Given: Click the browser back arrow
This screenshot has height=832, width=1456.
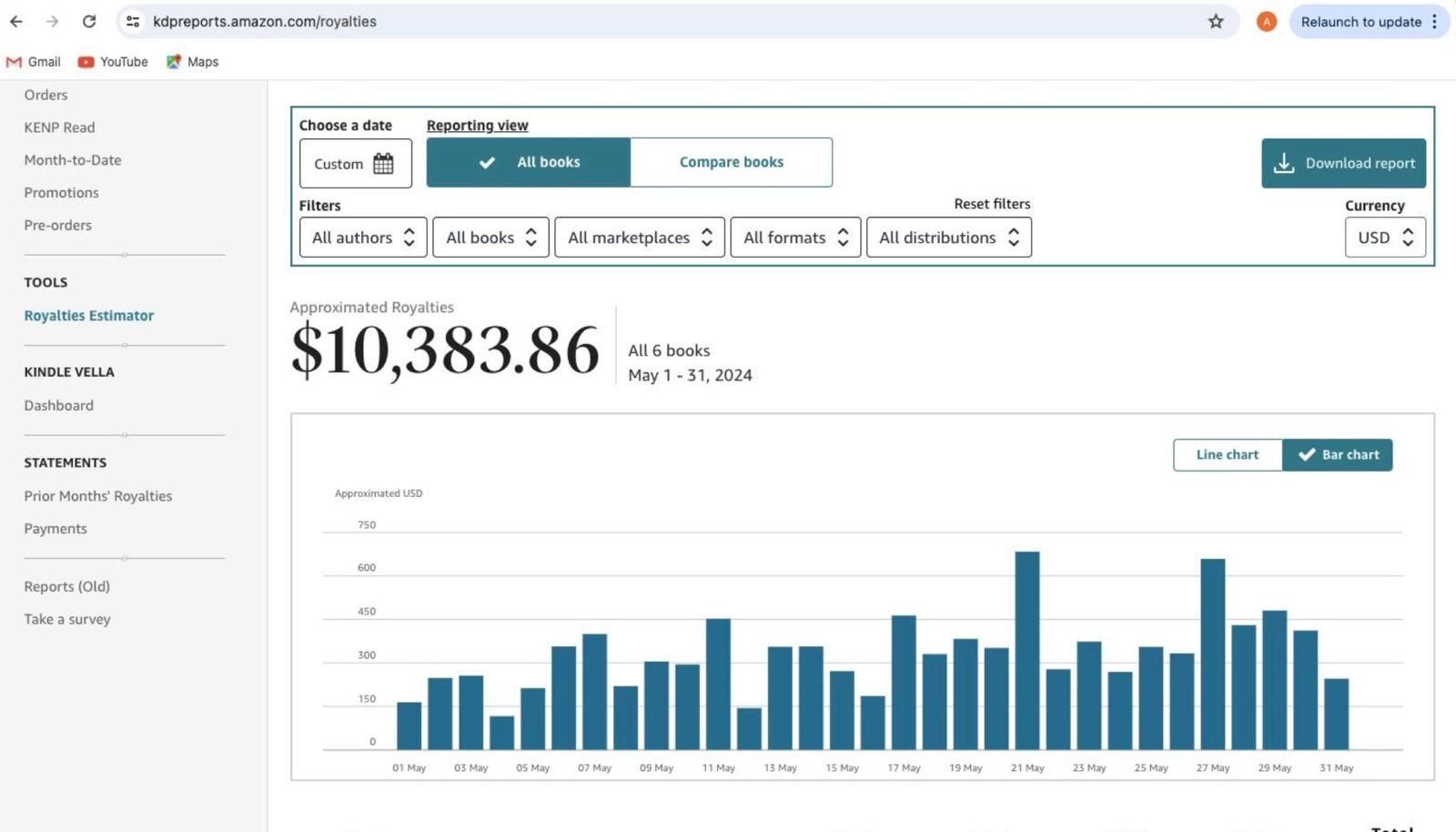Looking at the screenshot, I should (x=16, y=21).
